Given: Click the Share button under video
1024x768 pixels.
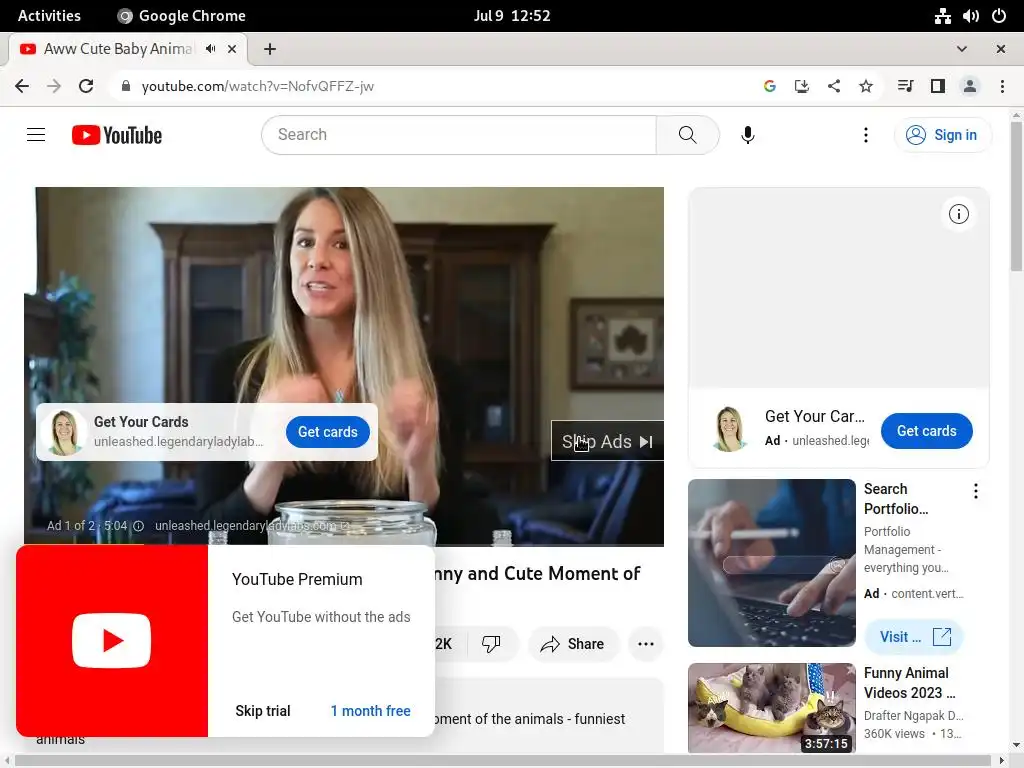Looking at the screenshot, I should 572,644.
